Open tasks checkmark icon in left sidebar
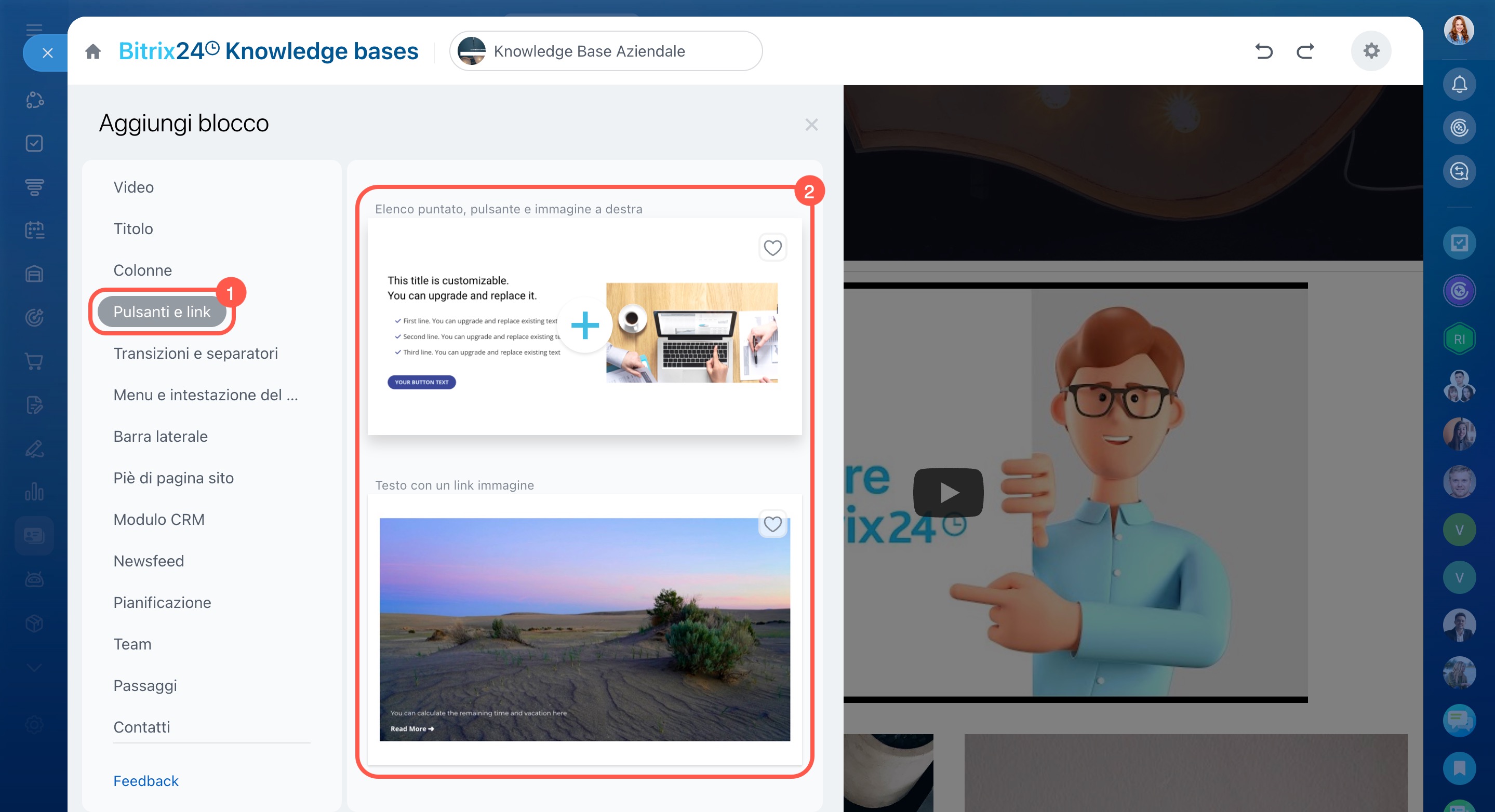The image size is (1495, 812). pyautogui.click(x=34, y=143)
